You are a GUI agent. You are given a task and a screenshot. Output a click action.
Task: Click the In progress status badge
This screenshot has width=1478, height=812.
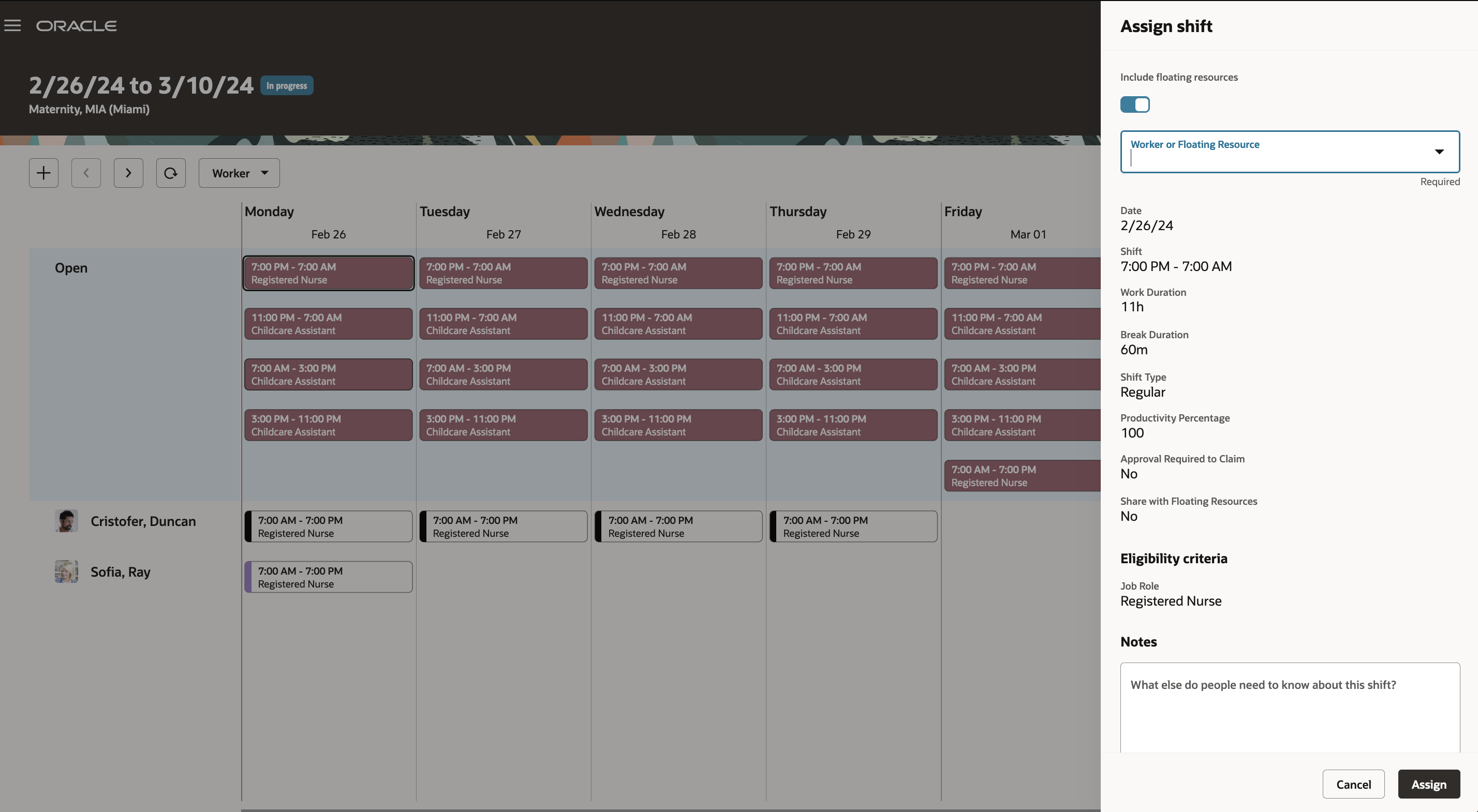(286, 85)
